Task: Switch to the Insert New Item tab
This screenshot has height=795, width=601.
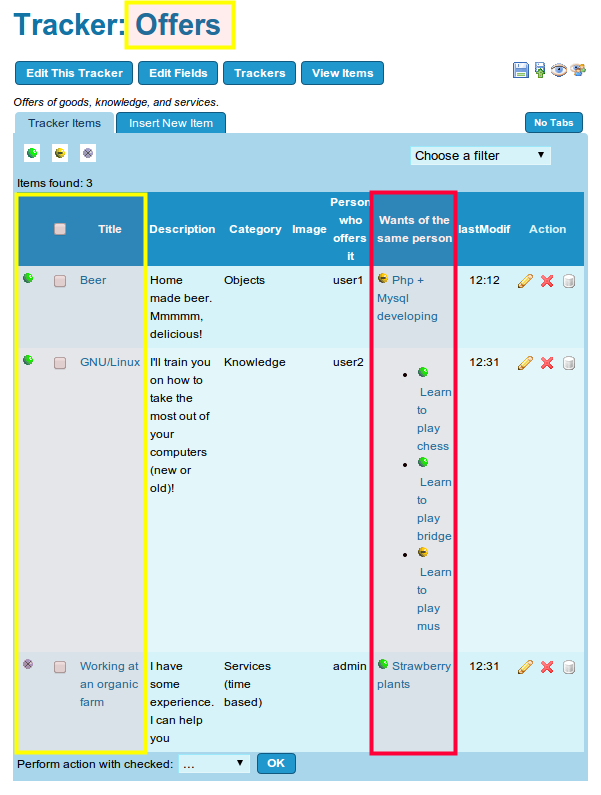Action: [x=171, y=123]
